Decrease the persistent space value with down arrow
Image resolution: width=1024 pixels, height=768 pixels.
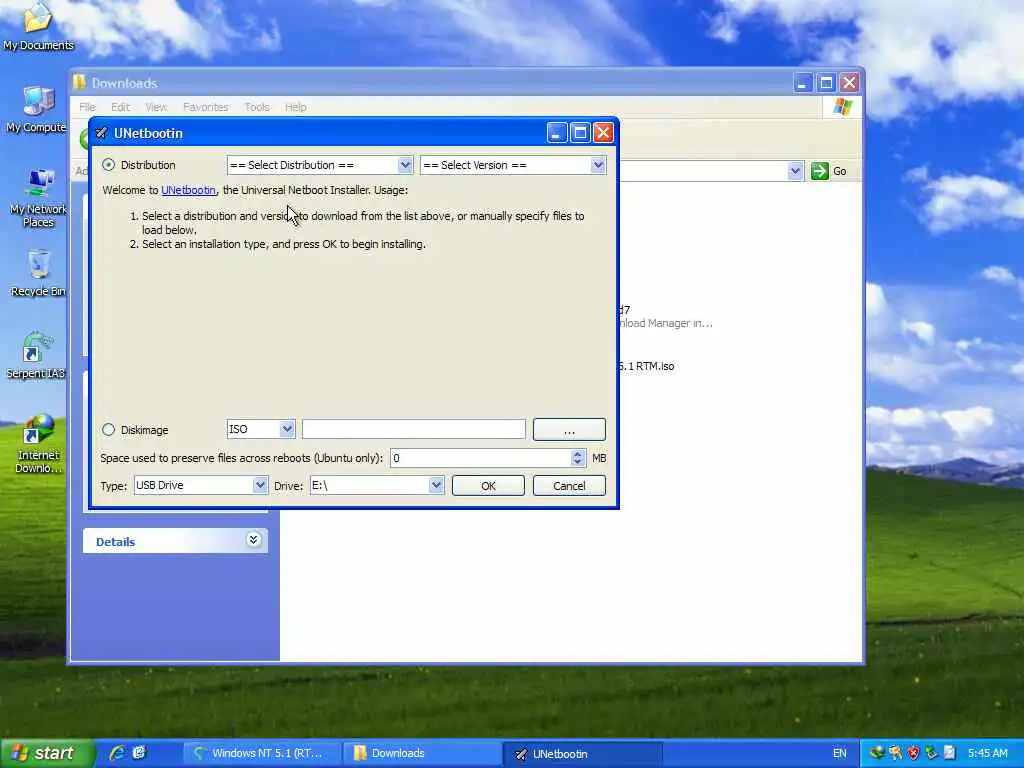[577, 462]
